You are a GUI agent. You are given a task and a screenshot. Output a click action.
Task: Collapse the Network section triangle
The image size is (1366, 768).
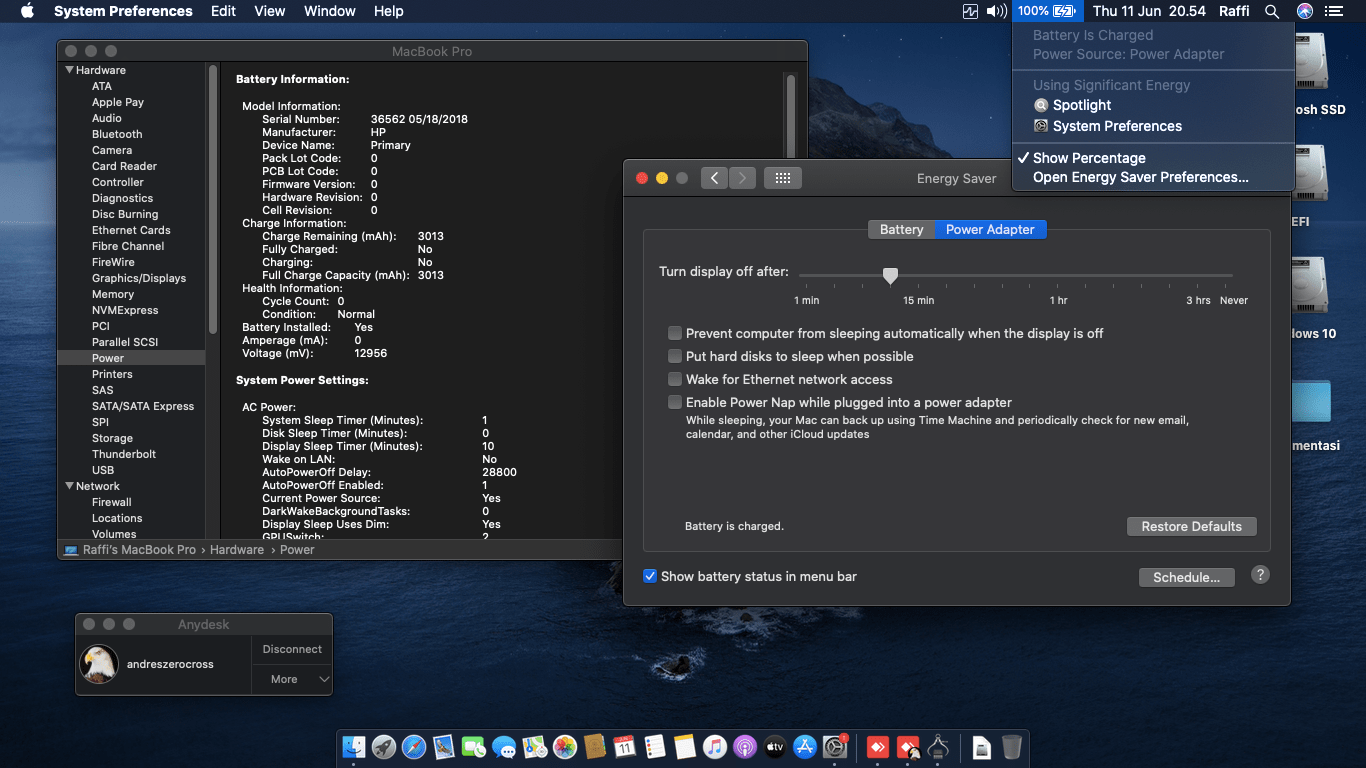[69, 486]
